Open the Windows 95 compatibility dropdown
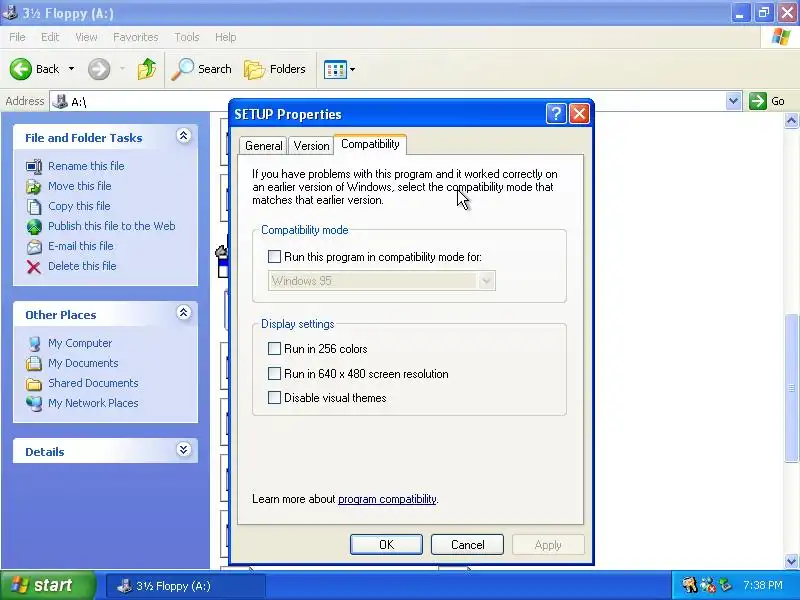 tap(487, 281)
